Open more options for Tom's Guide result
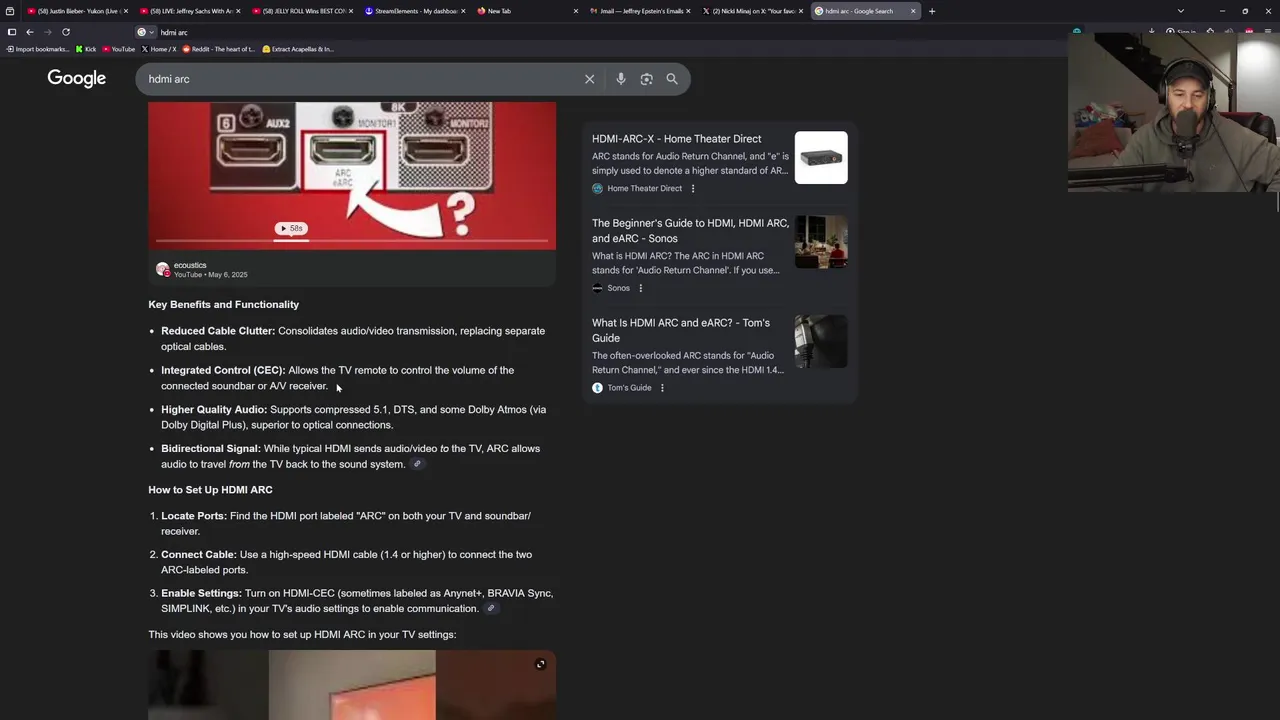Image resolution: width=1280 pixels, height=720 pixels. pyautogui.click(x=661, y=388)
